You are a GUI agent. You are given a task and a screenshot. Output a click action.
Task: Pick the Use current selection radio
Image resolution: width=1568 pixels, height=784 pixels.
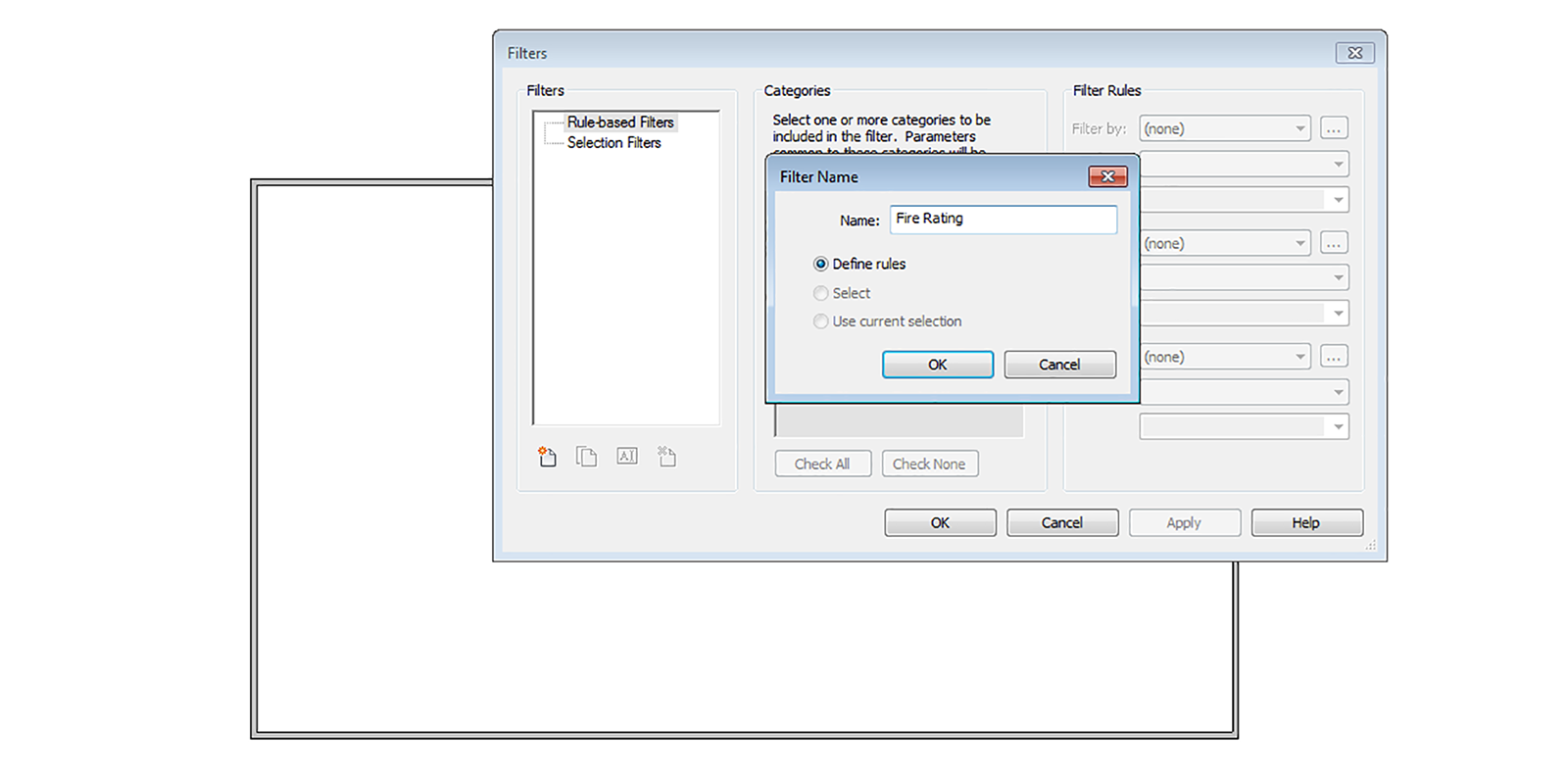pos(821,321)
